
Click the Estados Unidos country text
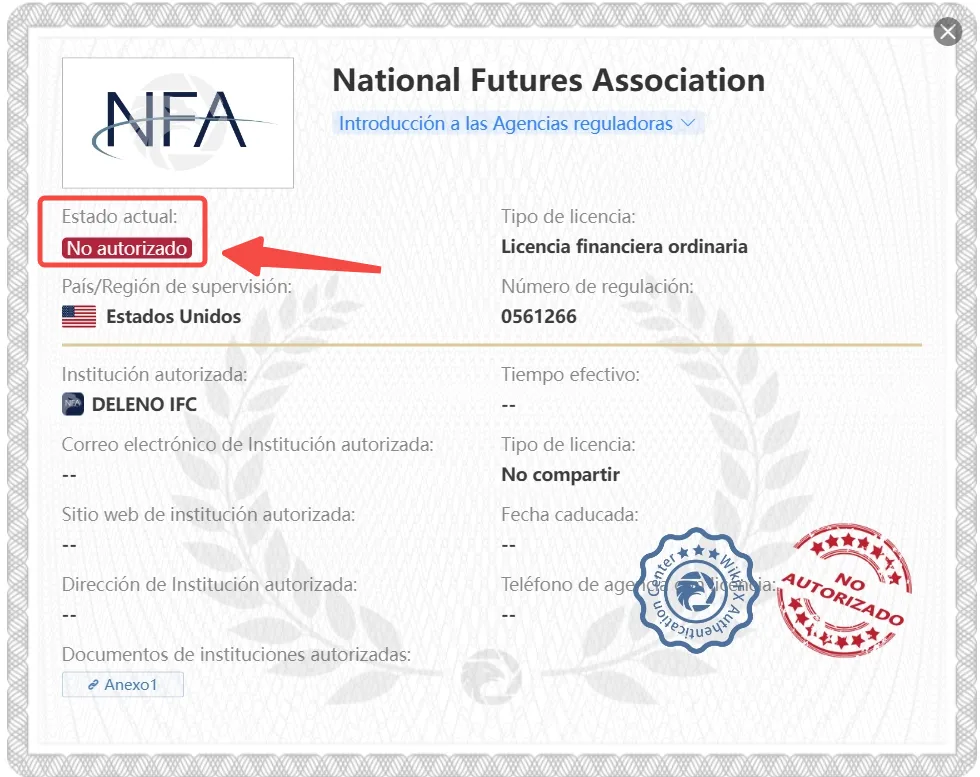pos(174,316)
